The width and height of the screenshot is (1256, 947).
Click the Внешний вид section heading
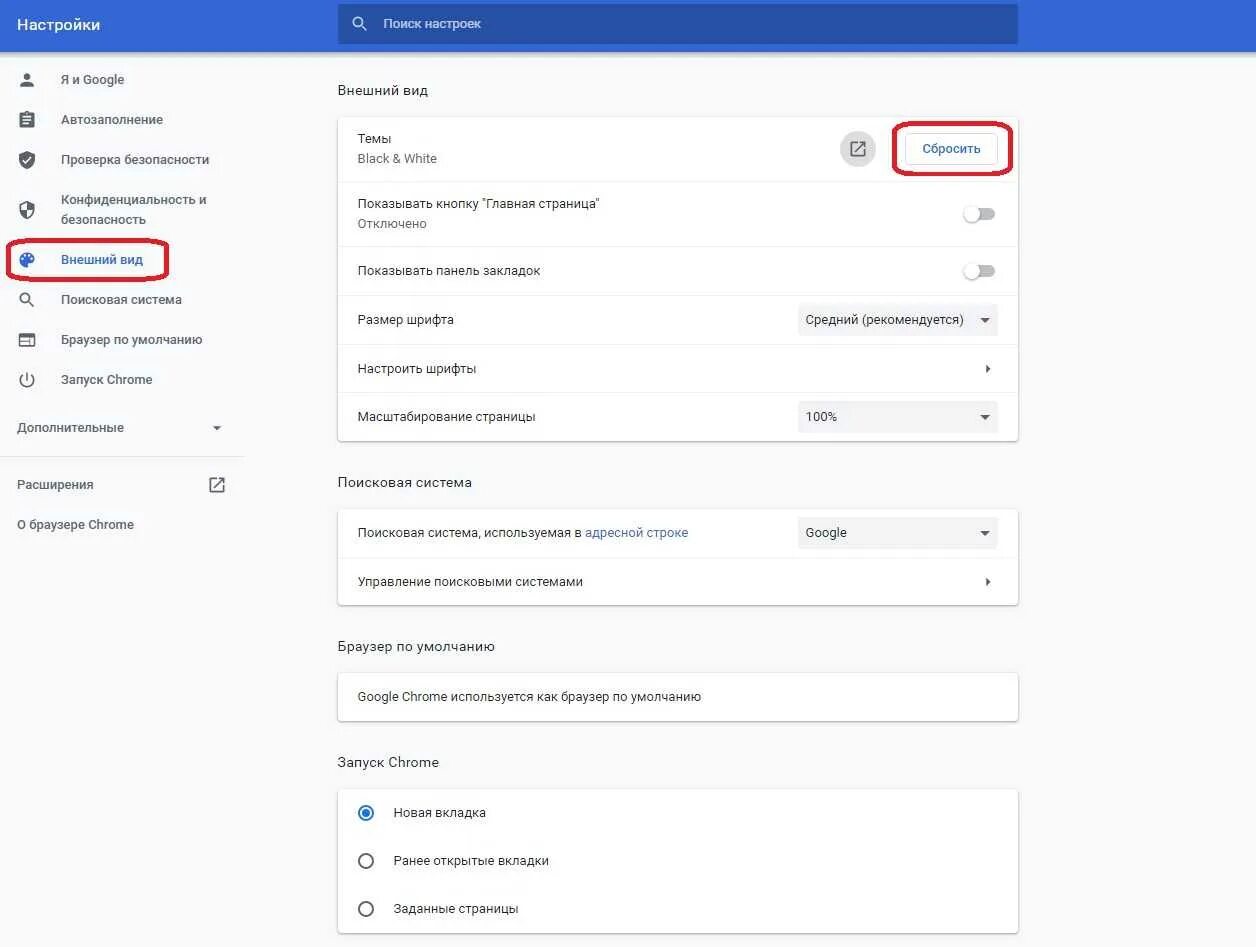click(x=383, y=91)
